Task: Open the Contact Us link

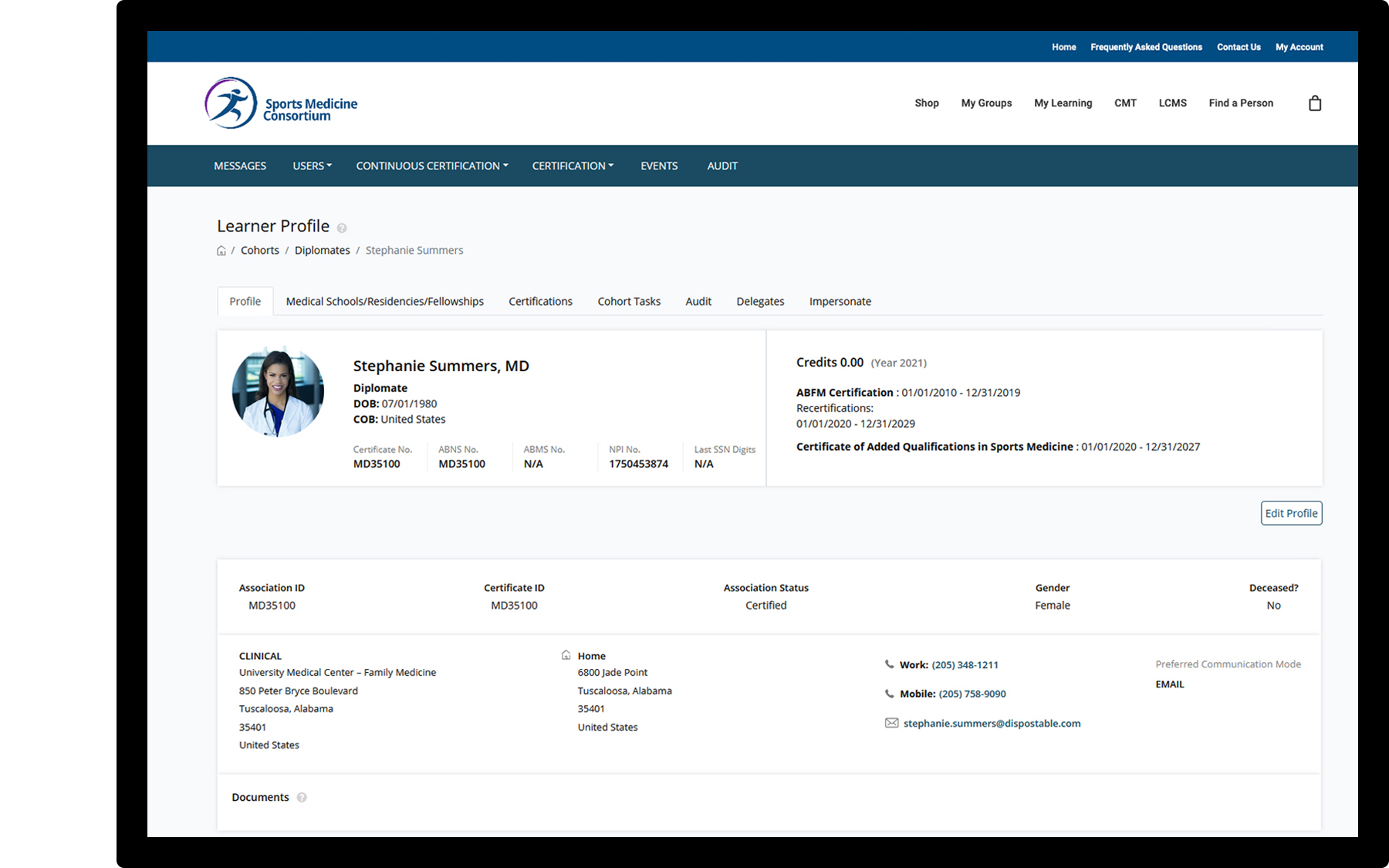Action: click(x=1239, y=47)
